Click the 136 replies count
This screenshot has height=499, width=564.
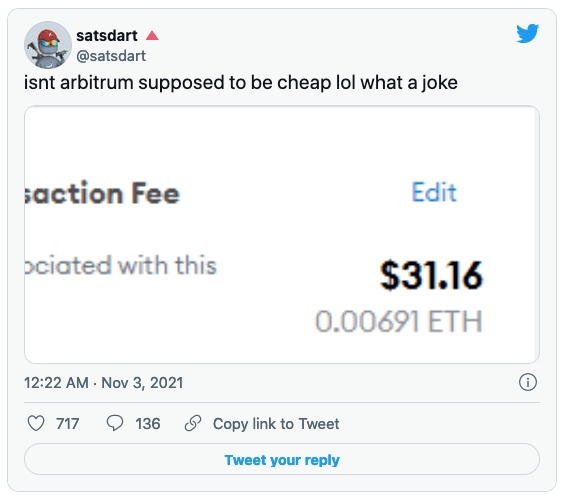148,423
